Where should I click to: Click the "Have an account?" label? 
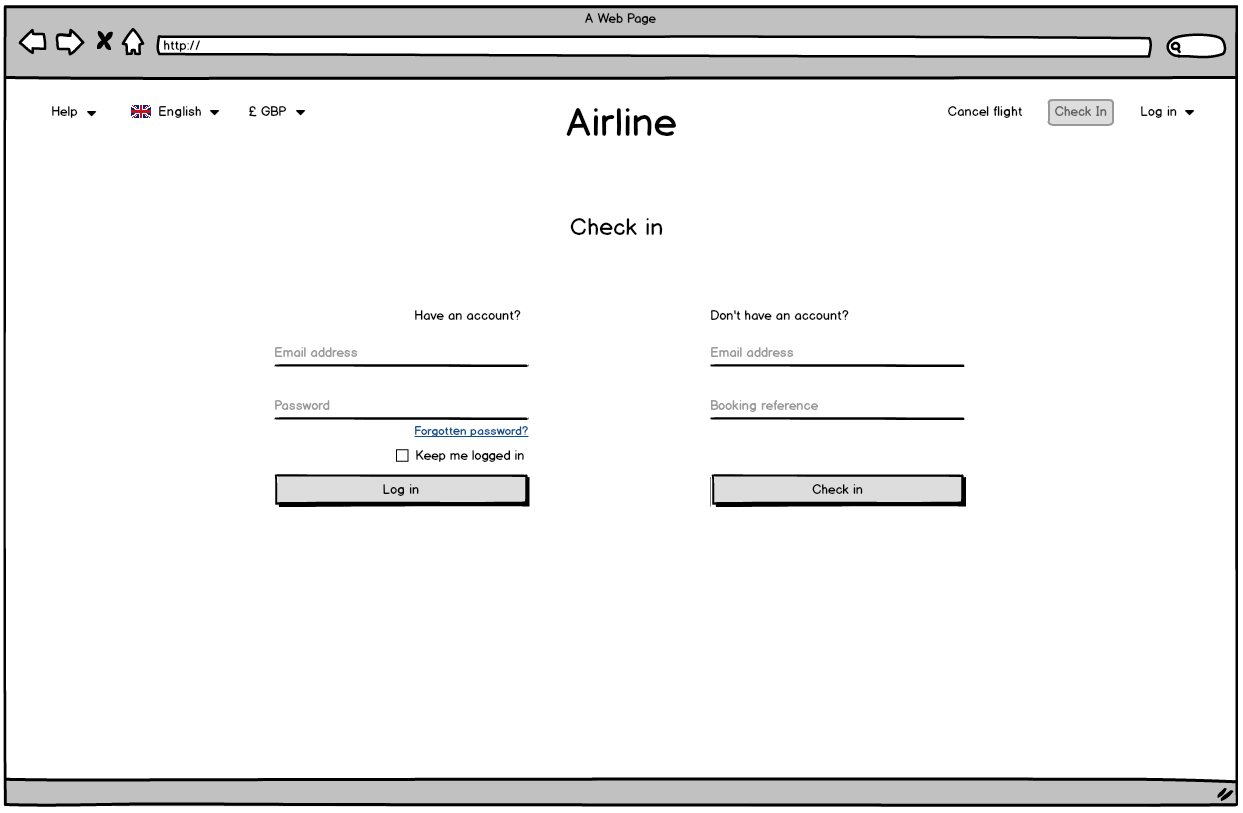[x=467, y=316]
